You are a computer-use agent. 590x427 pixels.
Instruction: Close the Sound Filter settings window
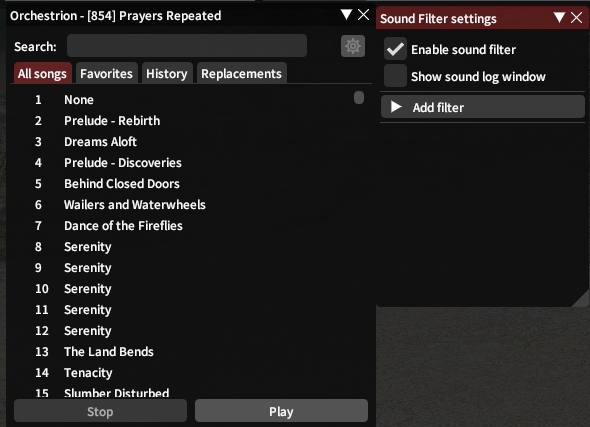(576, 17)
